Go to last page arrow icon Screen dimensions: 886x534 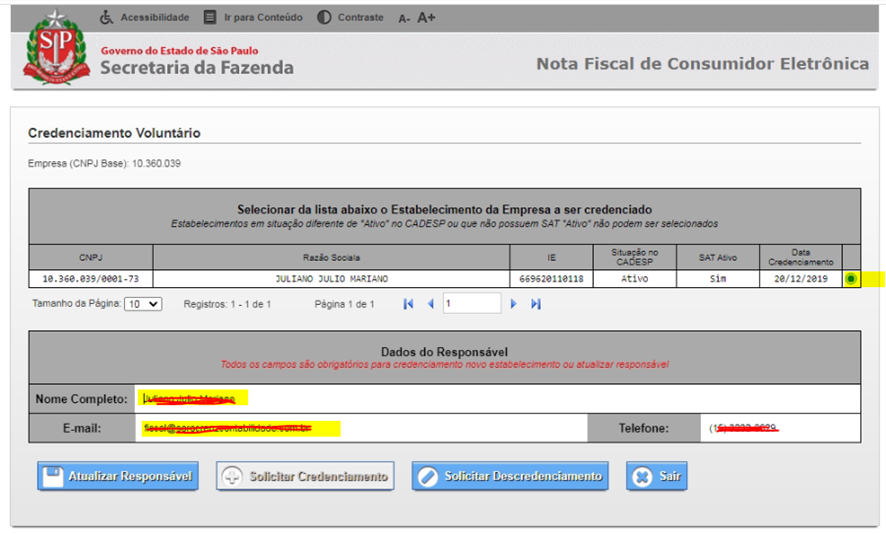coord(536,304)
